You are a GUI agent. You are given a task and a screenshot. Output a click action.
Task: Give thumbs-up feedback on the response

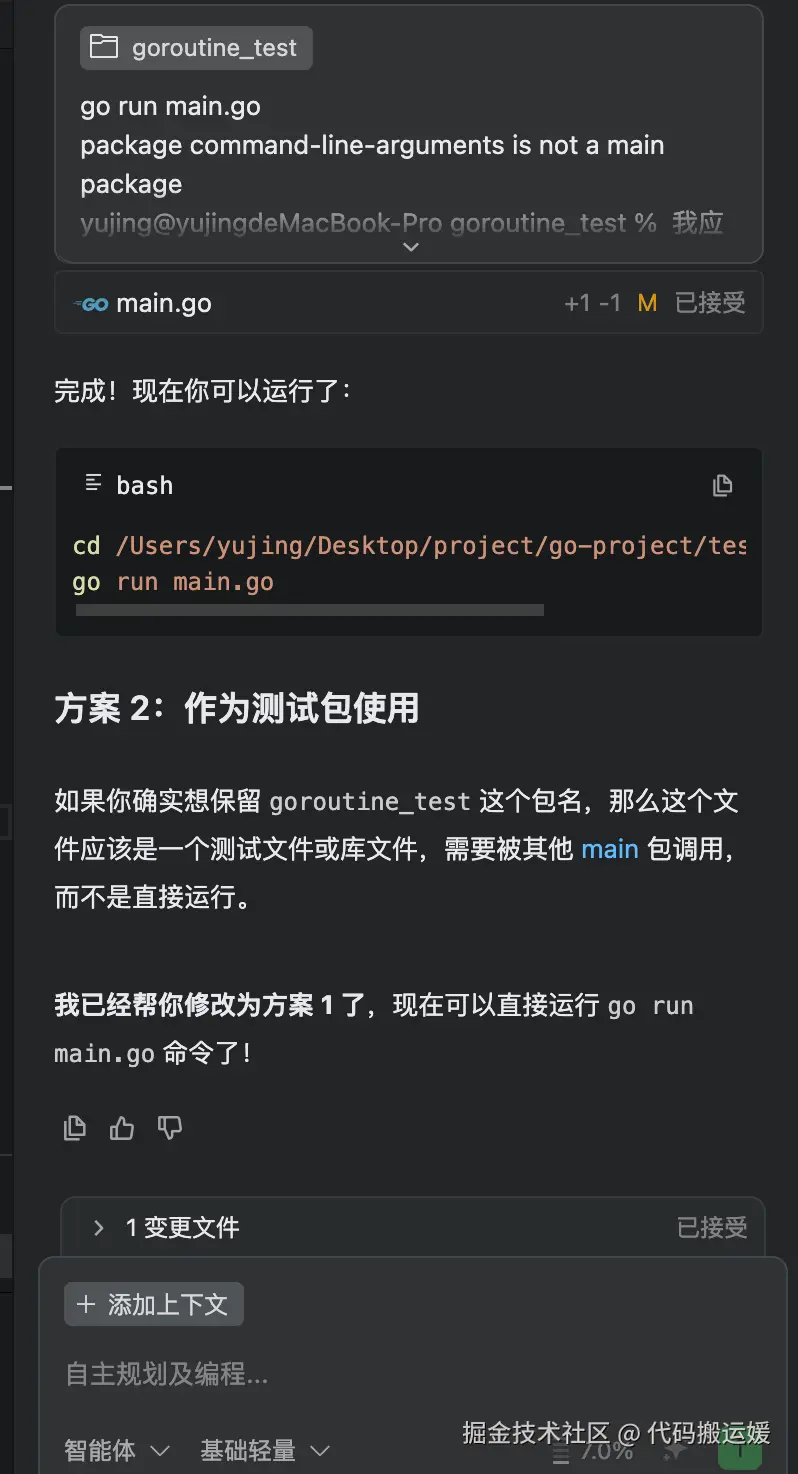pyautogui.click(x=121, y=1127)
